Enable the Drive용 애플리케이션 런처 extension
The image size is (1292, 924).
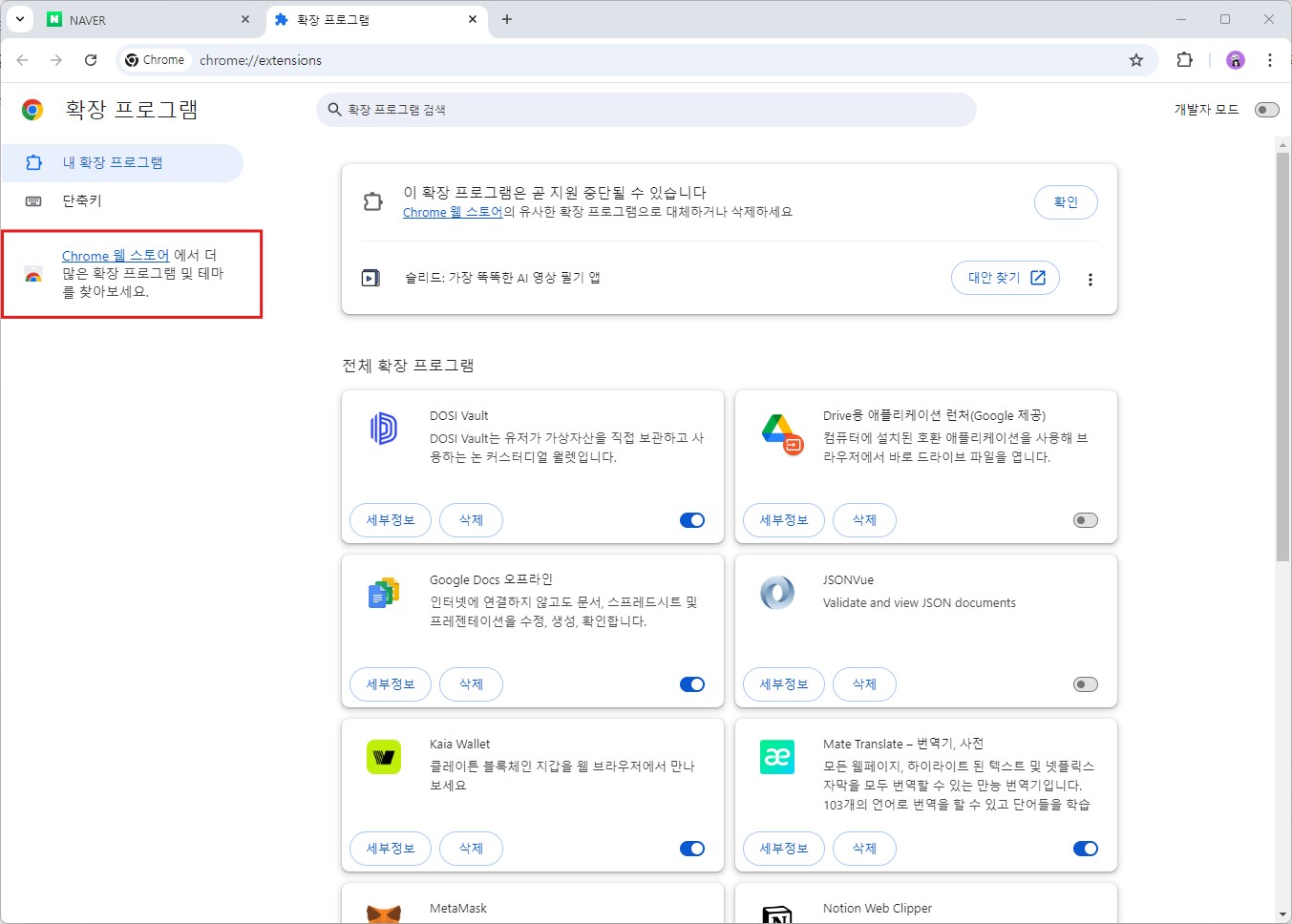[1086, 520]
